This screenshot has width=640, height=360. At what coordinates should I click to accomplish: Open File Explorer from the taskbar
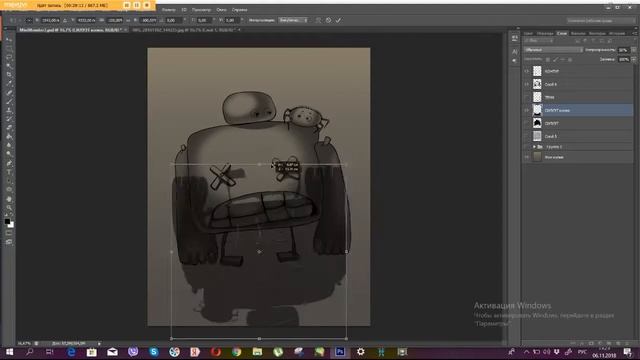point(257,352)
